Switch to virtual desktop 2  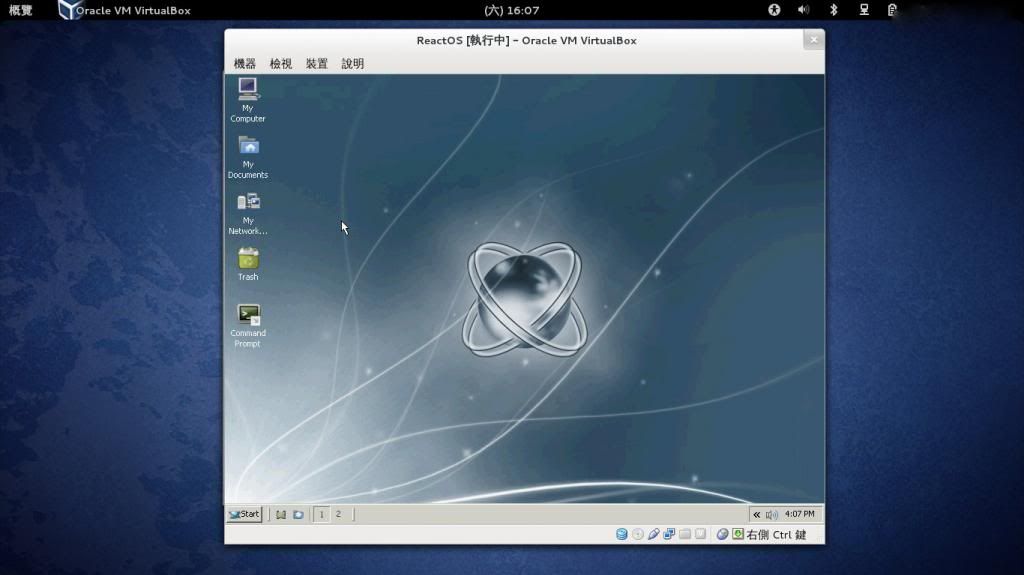(x=338, y=514)
